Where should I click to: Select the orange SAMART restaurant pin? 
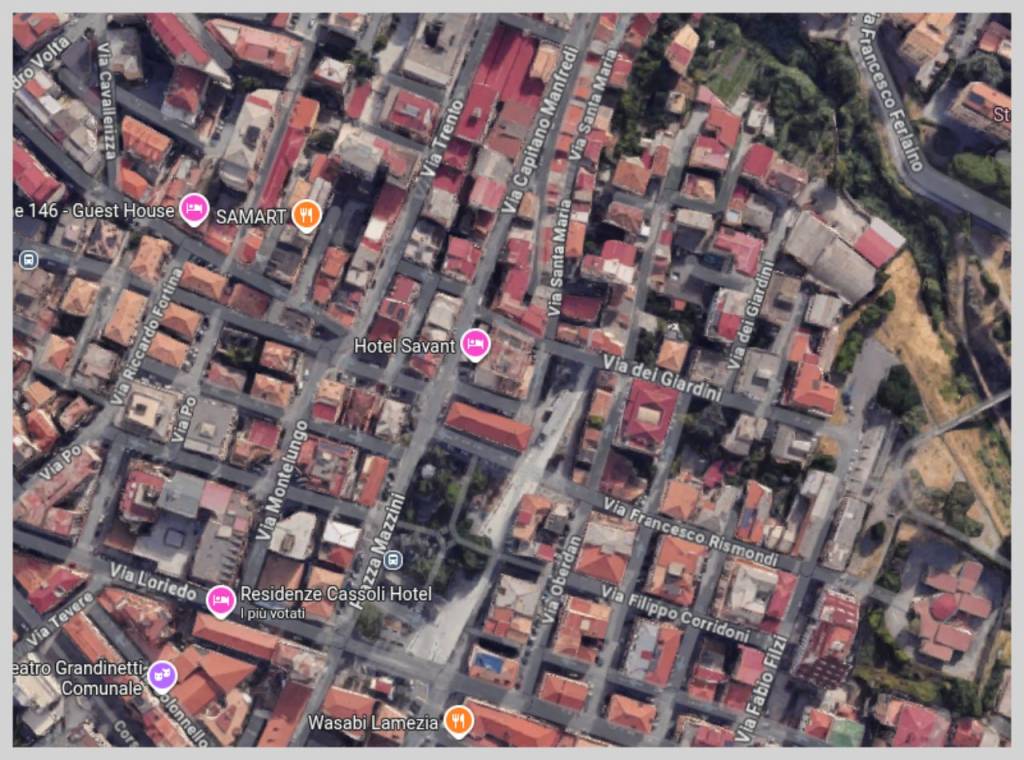coord(307,214)
